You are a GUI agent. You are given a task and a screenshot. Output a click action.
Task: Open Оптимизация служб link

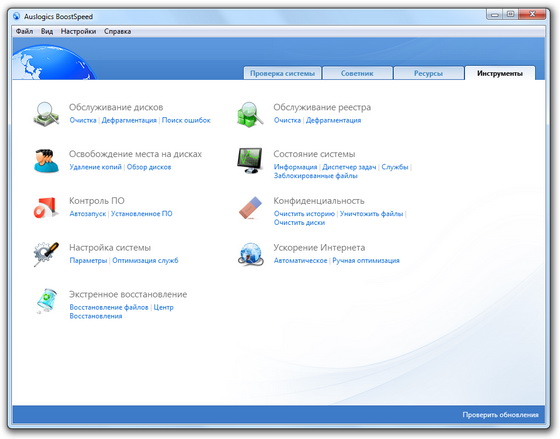click(x=145, y=260)
